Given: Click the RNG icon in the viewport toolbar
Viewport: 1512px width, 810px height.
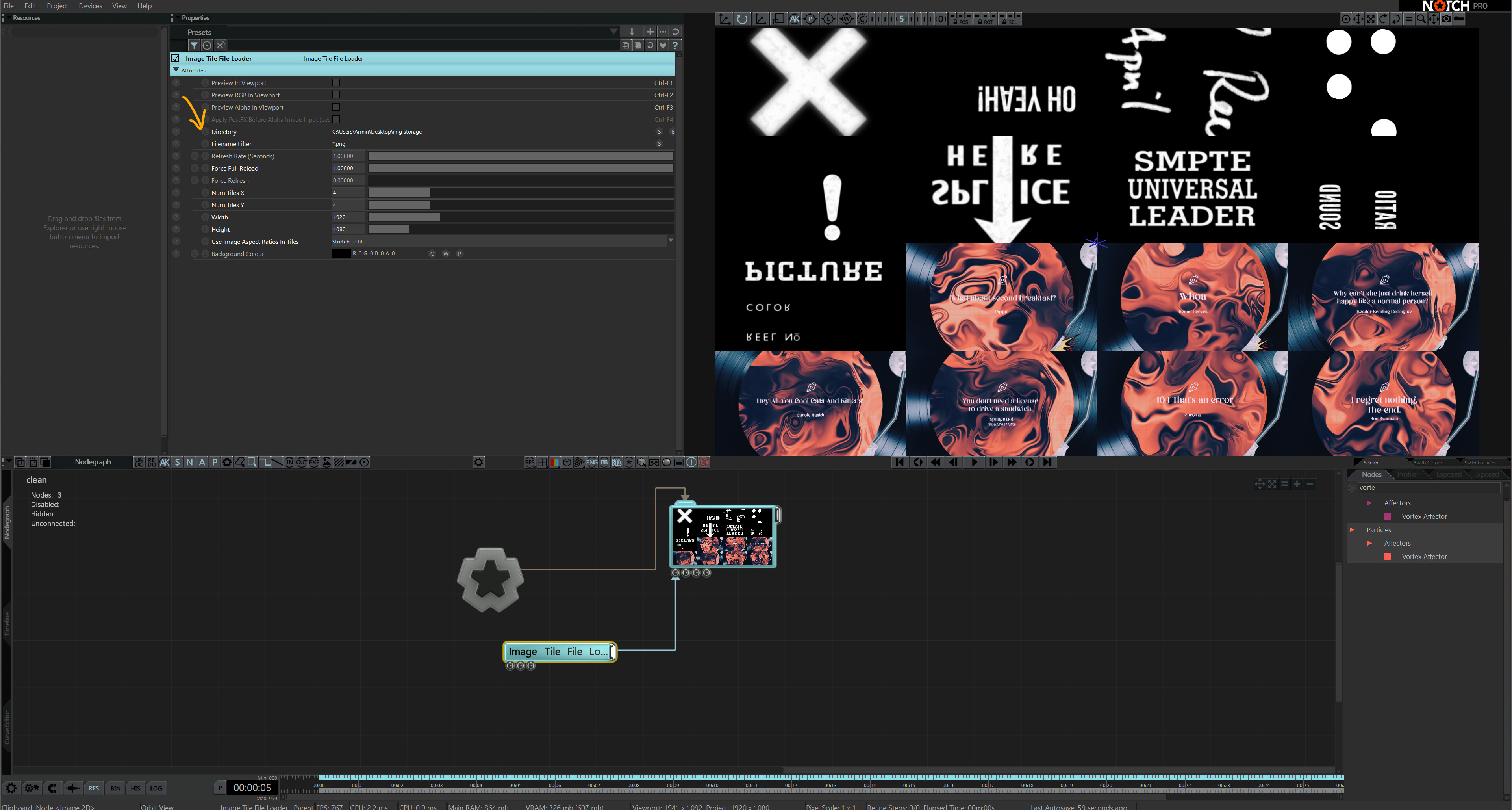Looking at the screenshot, I should coord(592,462).
